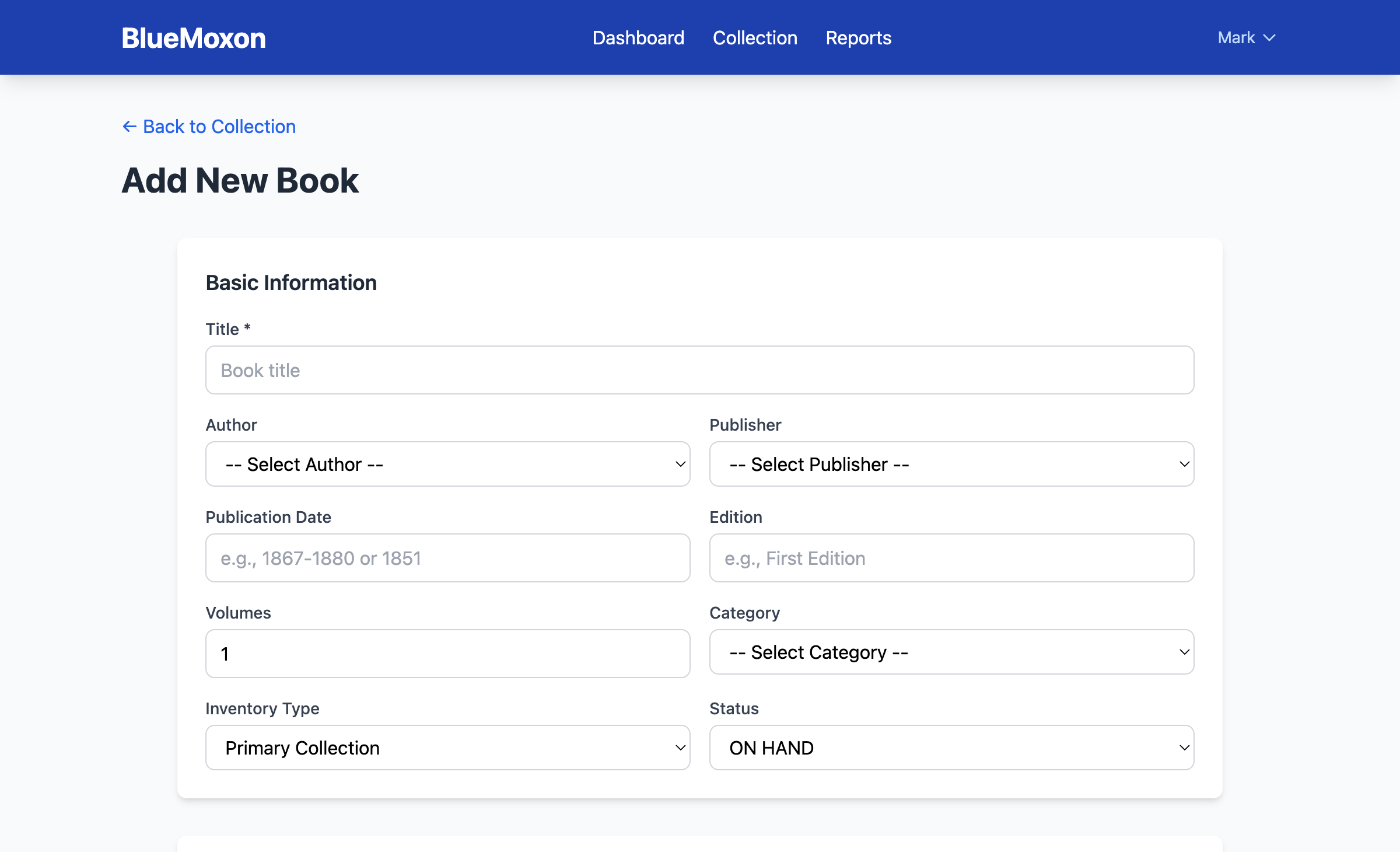1400x852 pixels.
Task: Open the Mark user account menu
Action: (x=1245, y=37)
